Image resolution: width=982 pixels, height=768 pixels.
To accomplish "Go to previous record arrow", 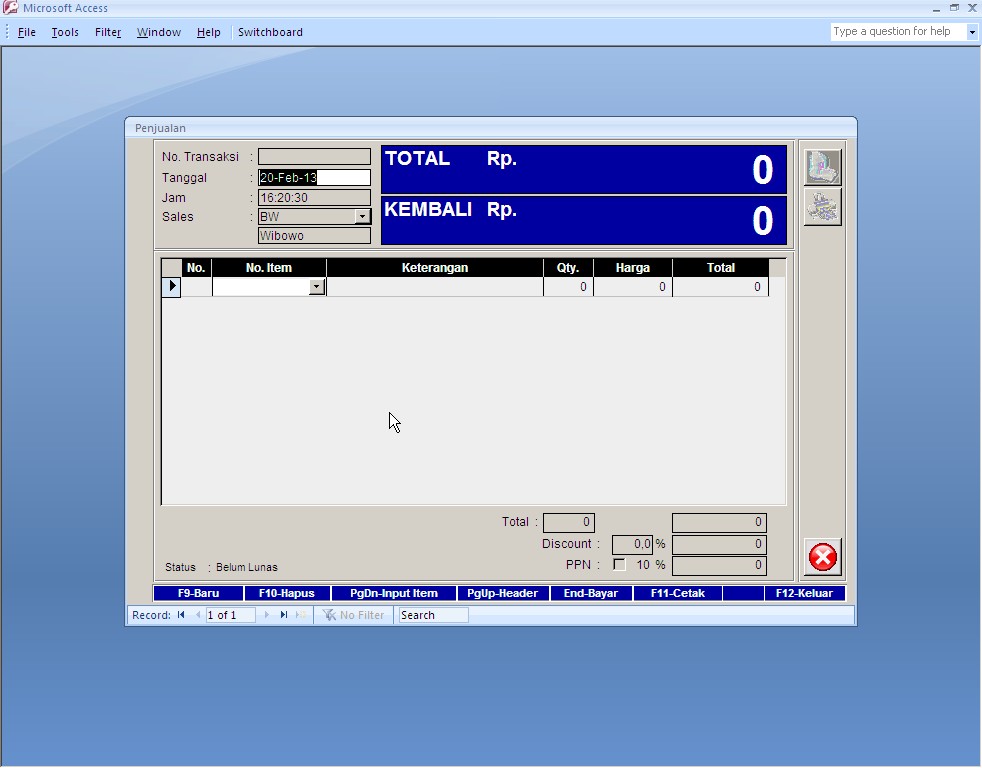I will tap(198, 615).
